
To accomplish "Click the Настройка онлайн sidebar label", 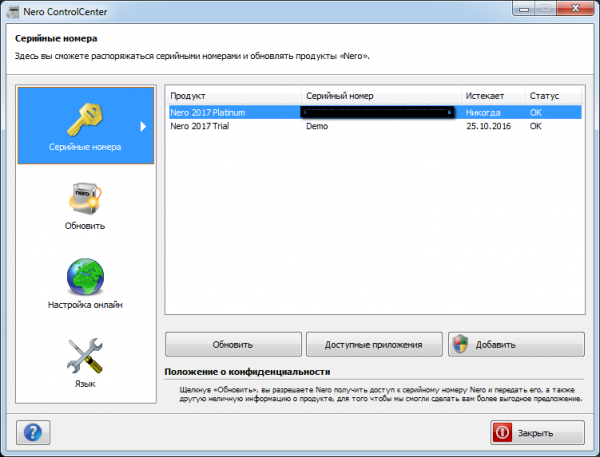I will 85,305.
